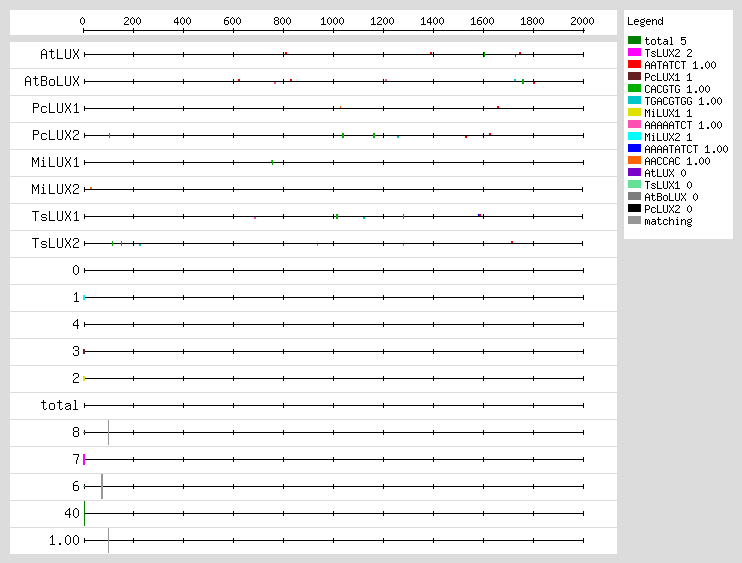
Task: Select the AtBoLUX row label
Action: tap(51, 81)
